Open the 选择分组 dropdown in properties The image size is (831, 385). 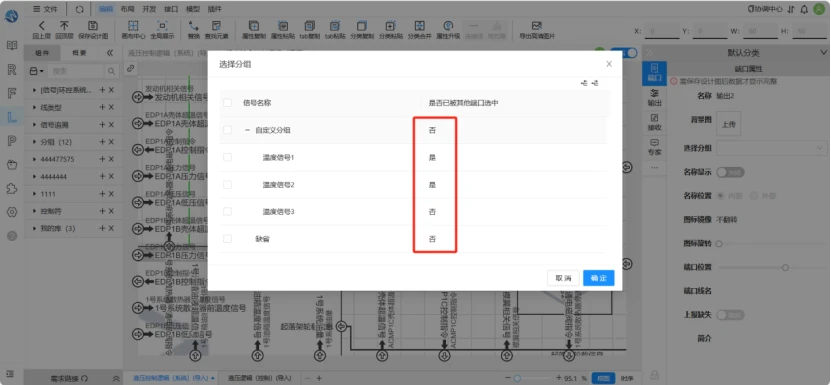[771, 148]
